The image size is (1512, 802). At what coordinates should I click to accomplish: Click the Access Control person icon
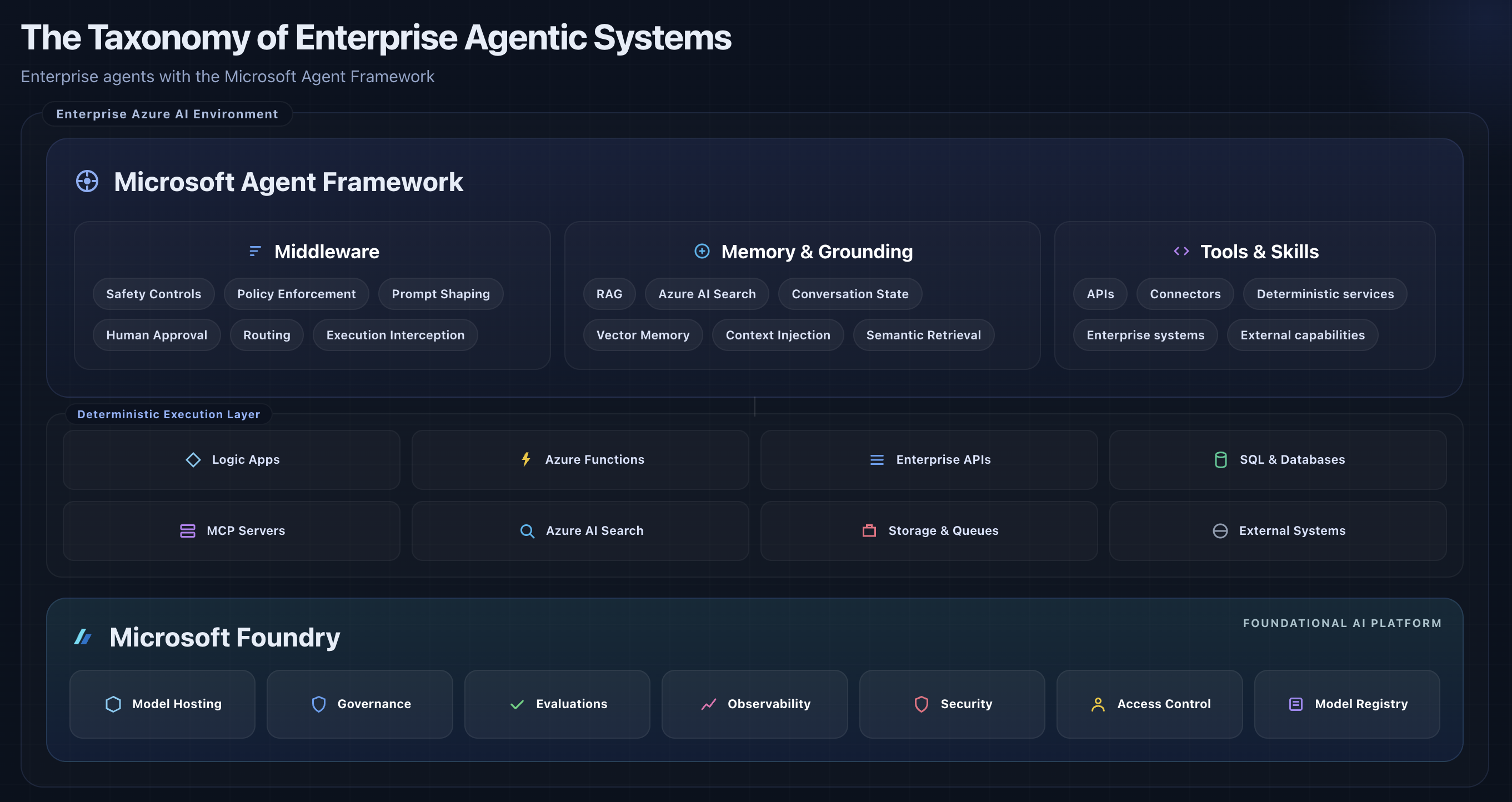(1098, 704)
